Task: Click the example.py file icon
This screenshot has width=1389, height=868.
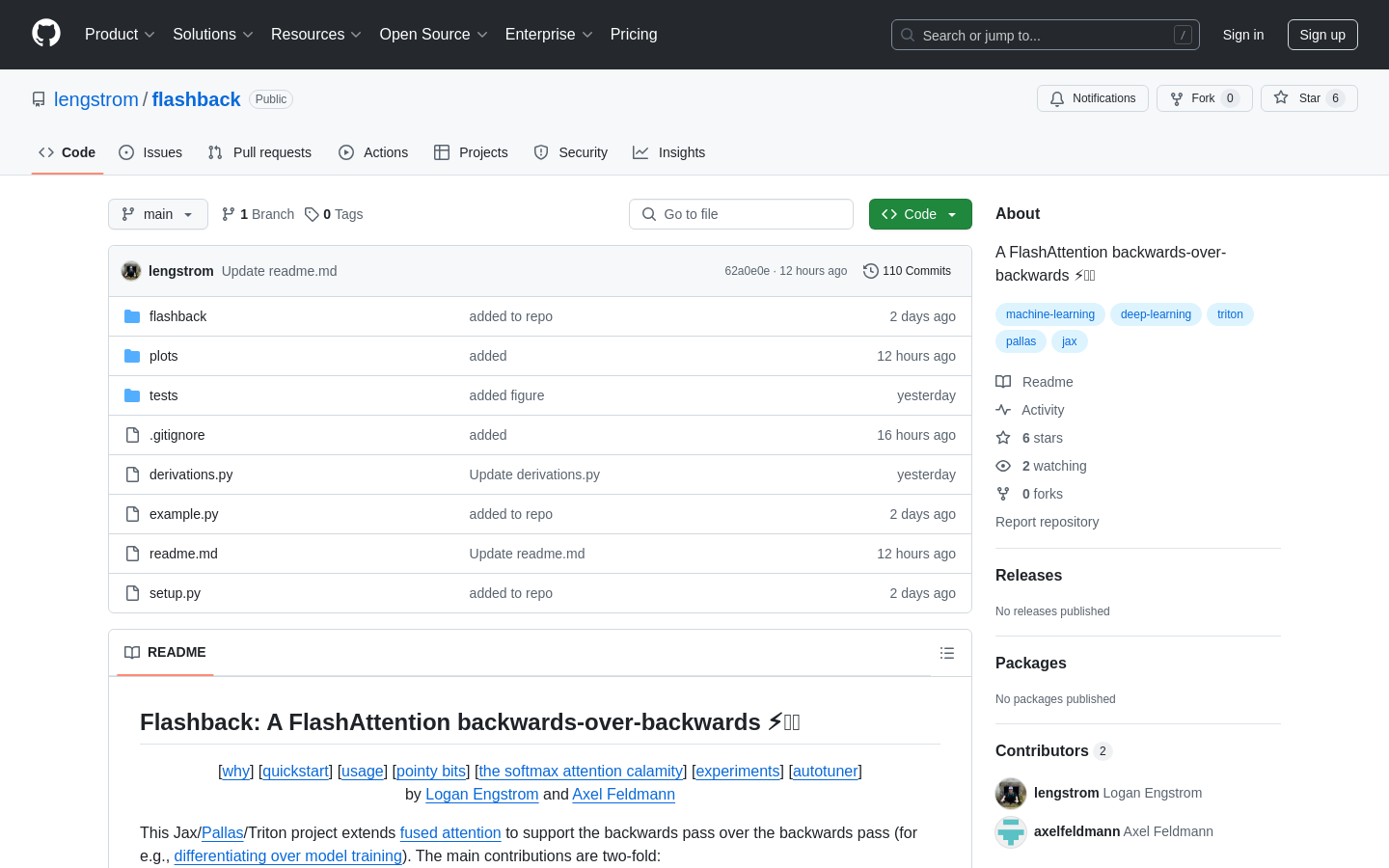Action: (132, 514)
